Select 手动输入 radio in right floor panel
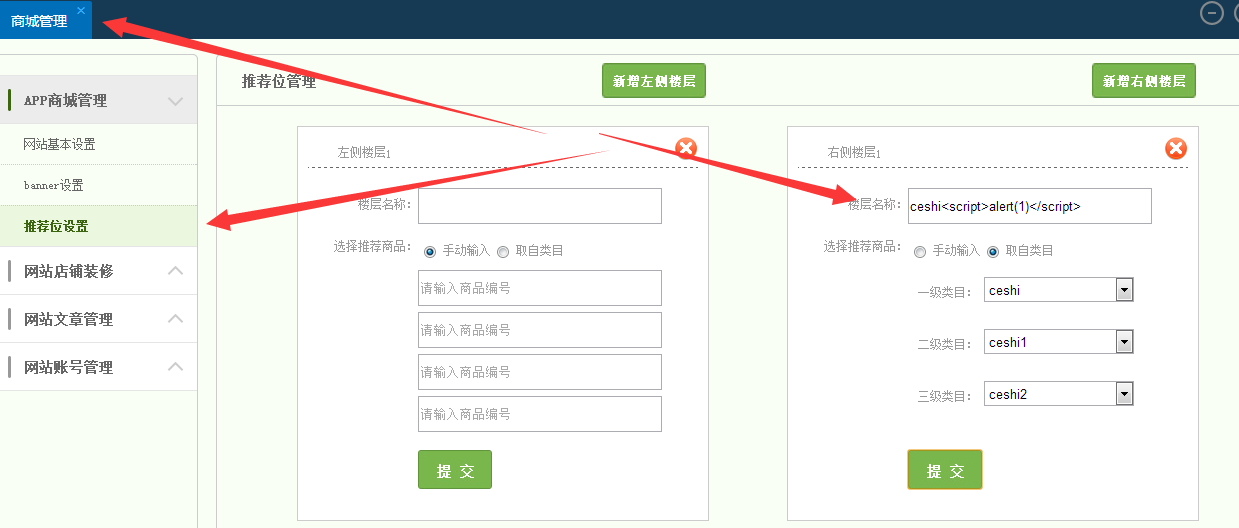Image resolution: width=1239 pixels, height=528 pixels. [x=920, y=251]
